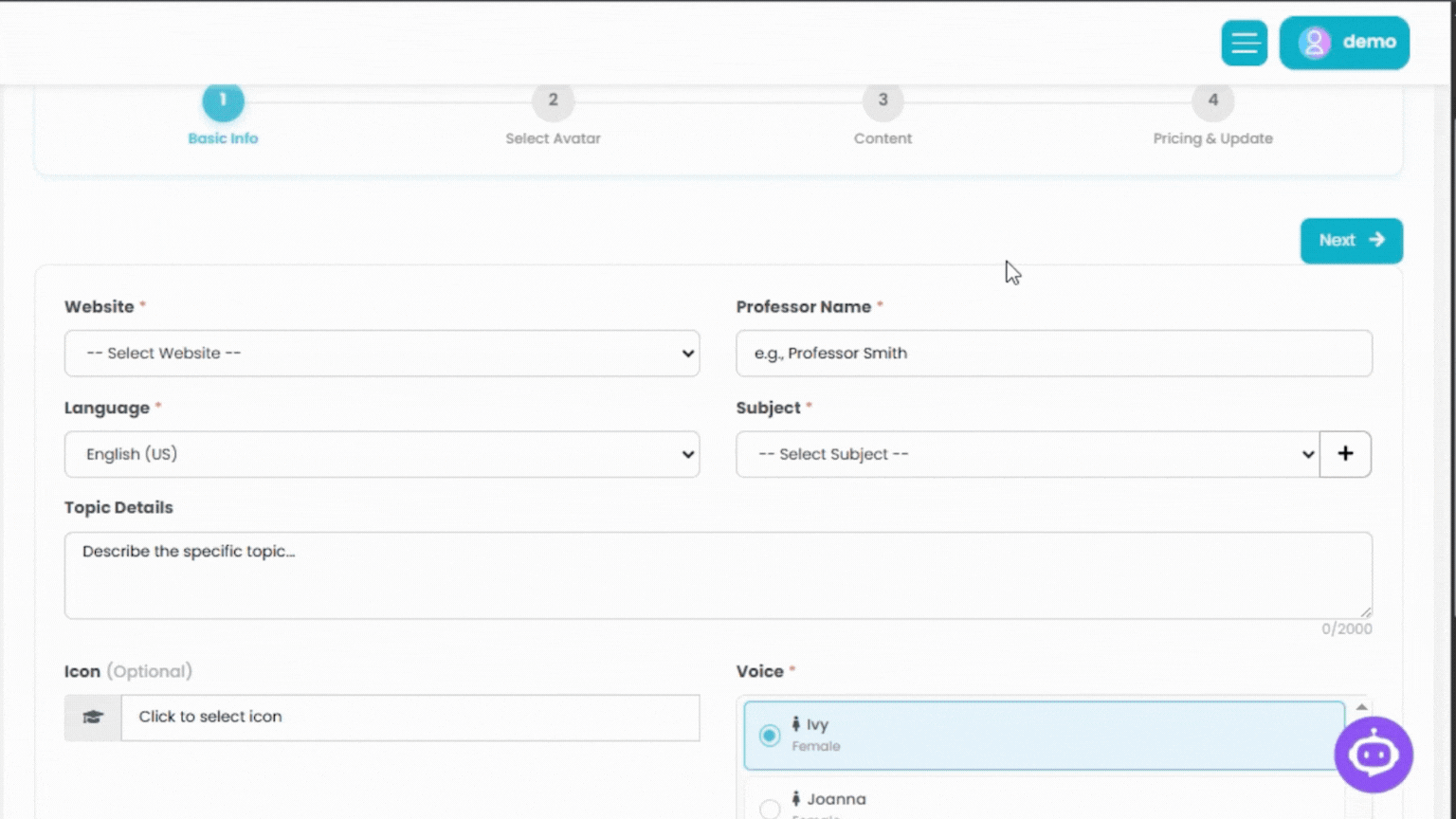This screenshot has width=1456, height=819.
Task: Click the step 3 Content circle
Action: 883,101
